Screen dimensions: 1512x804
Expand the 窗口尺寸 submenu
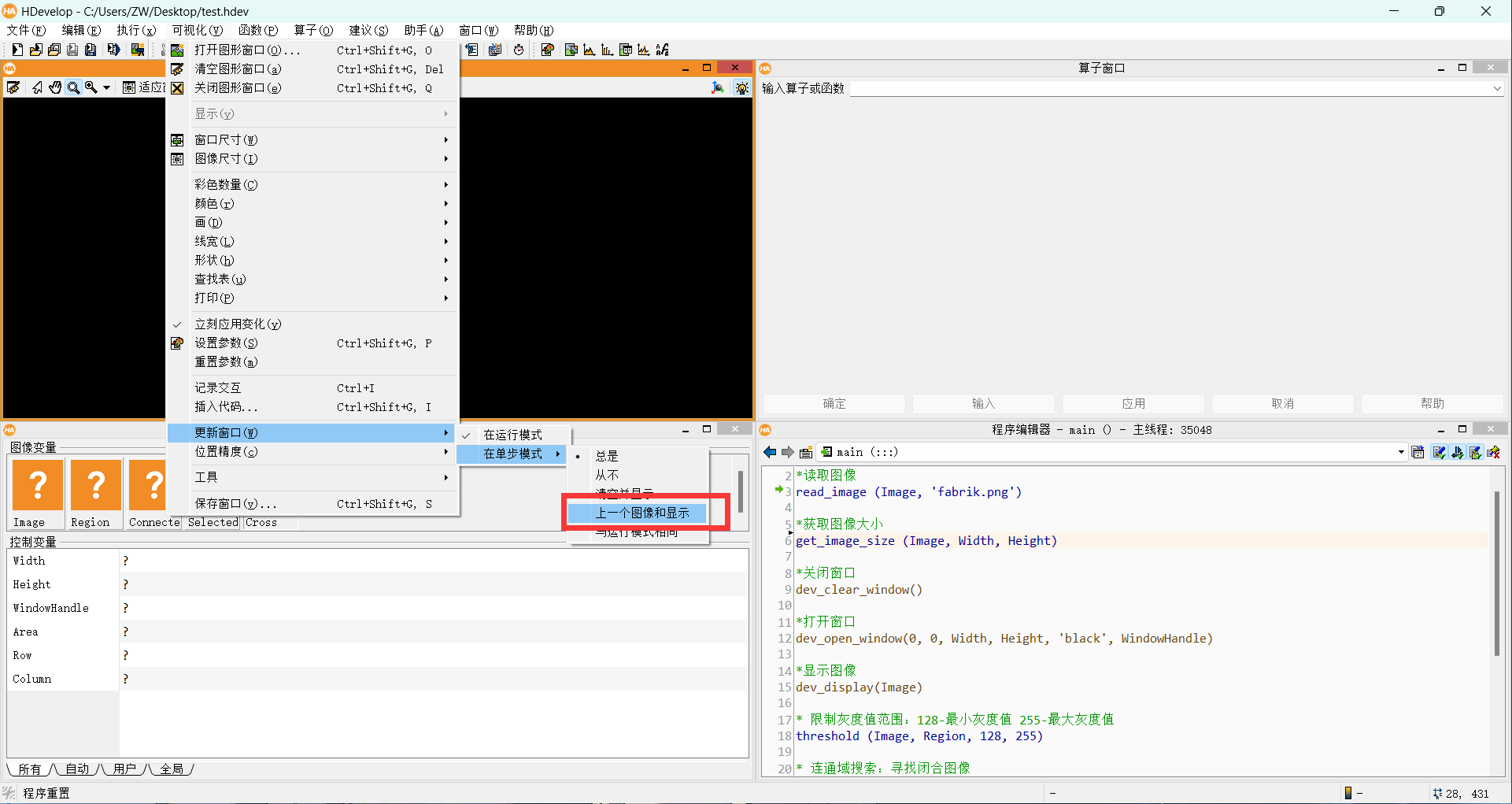tap(226, 140)
